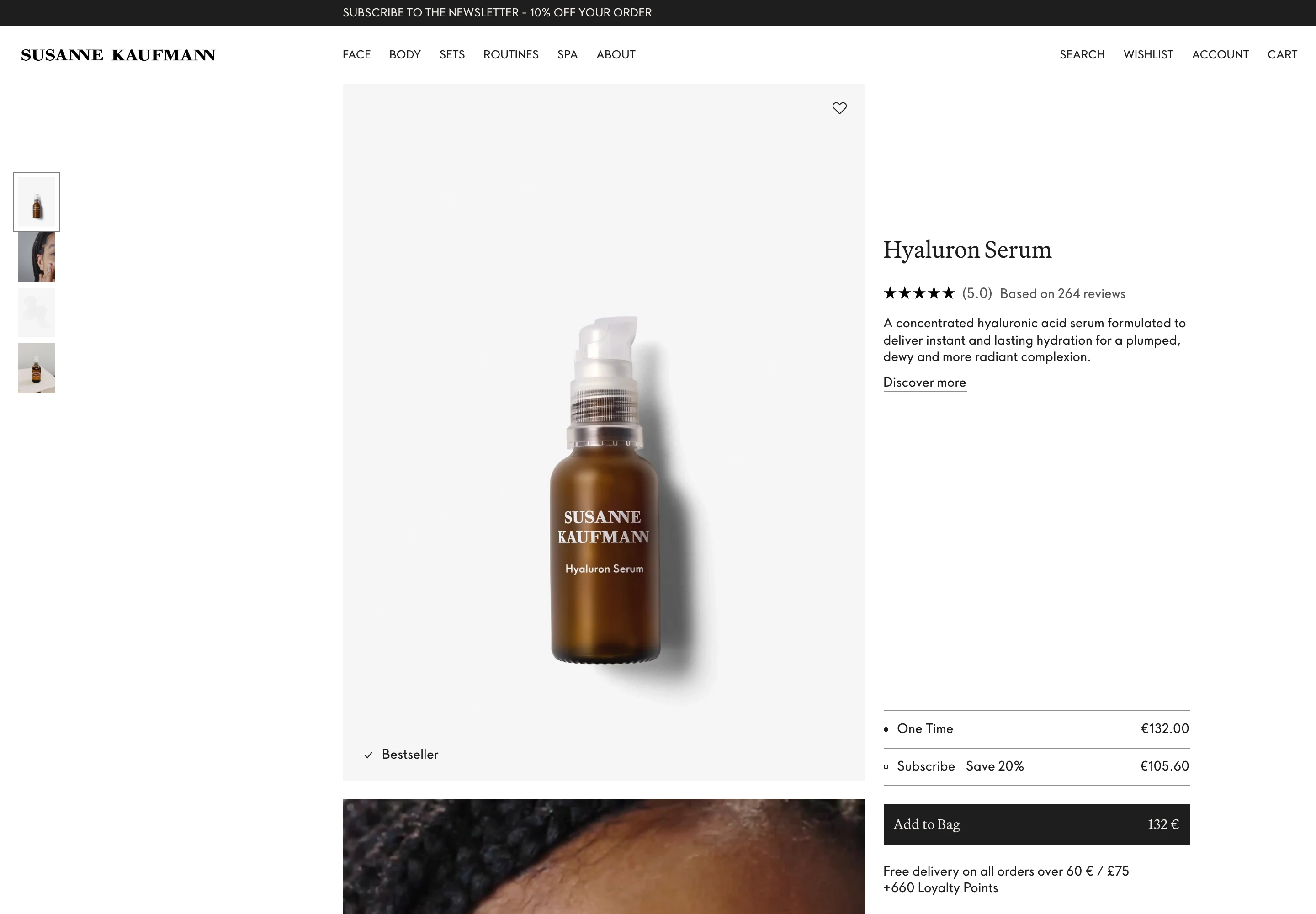The height and width of the screenshot is (914, 1316).
Task: Click the Add to Bag button
Action: [1036, 824]
